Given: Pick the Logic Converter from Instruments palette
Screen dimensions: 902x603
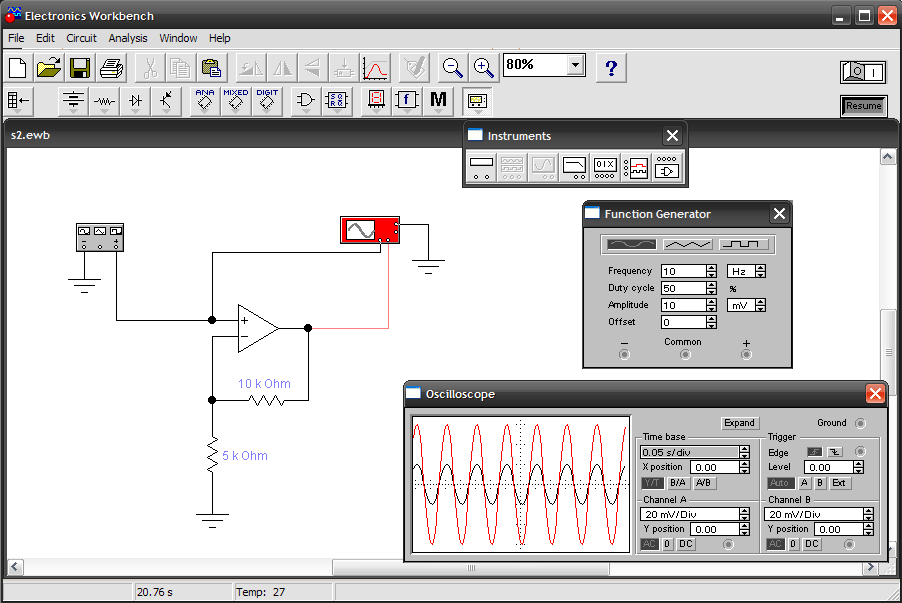Looking at the screenshot, I should coord(667,167).
